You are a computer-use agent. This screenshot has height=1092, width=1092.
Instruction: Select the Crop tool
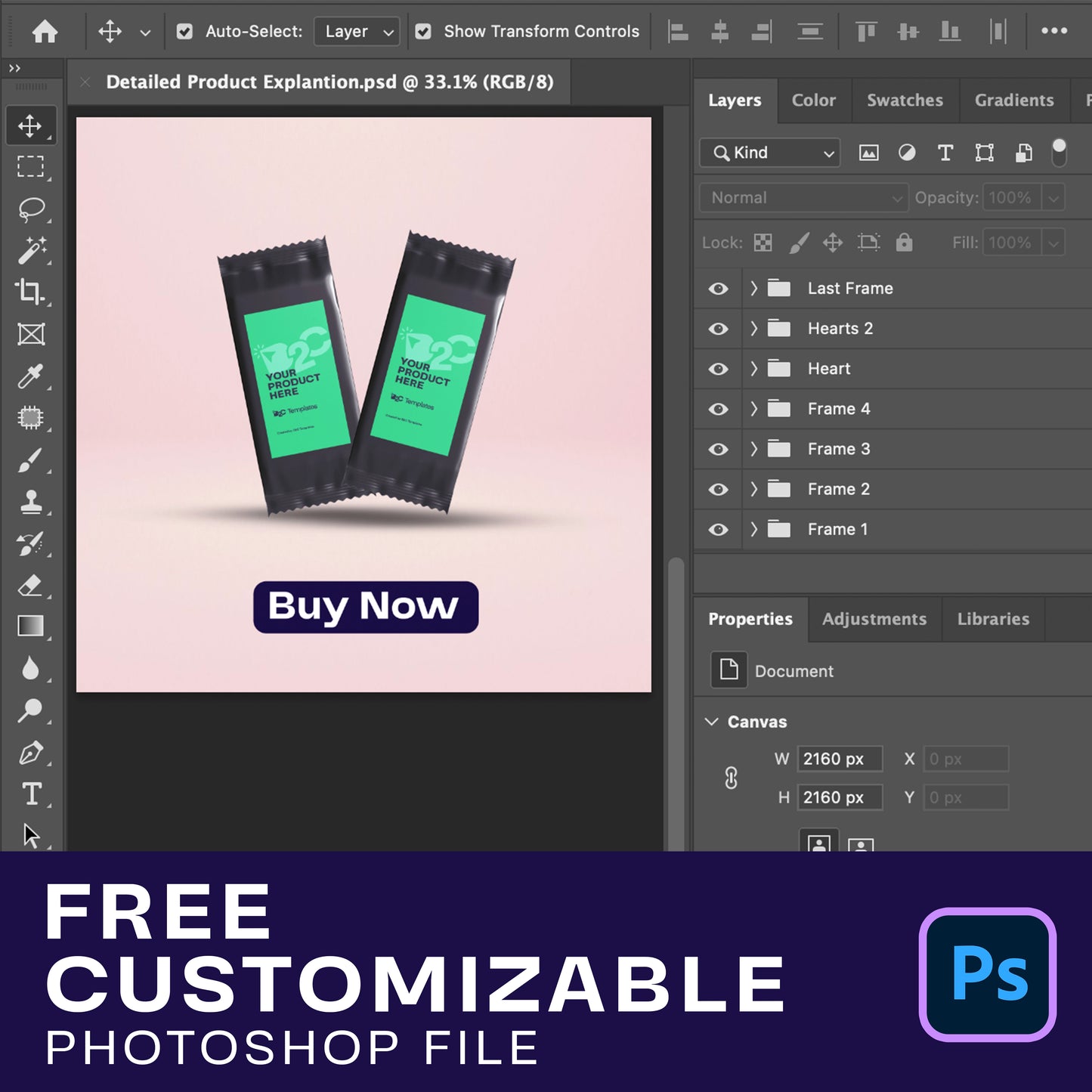pos(31,292)
